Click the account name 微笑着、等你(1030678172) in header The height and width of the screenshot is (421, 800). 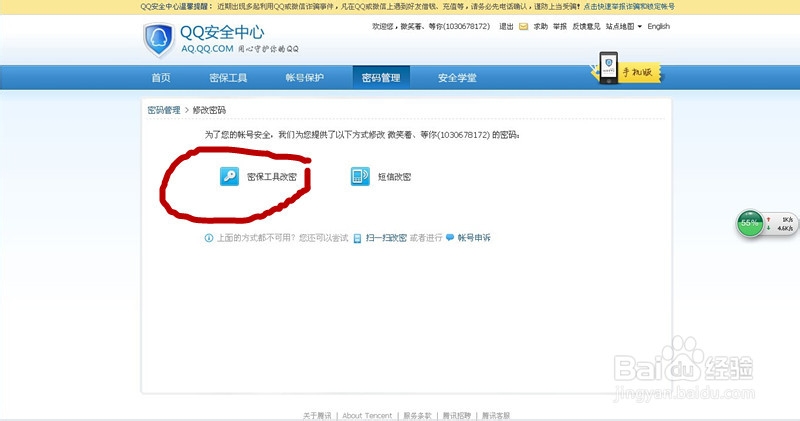pyautogui.click(x=445, y=27)
